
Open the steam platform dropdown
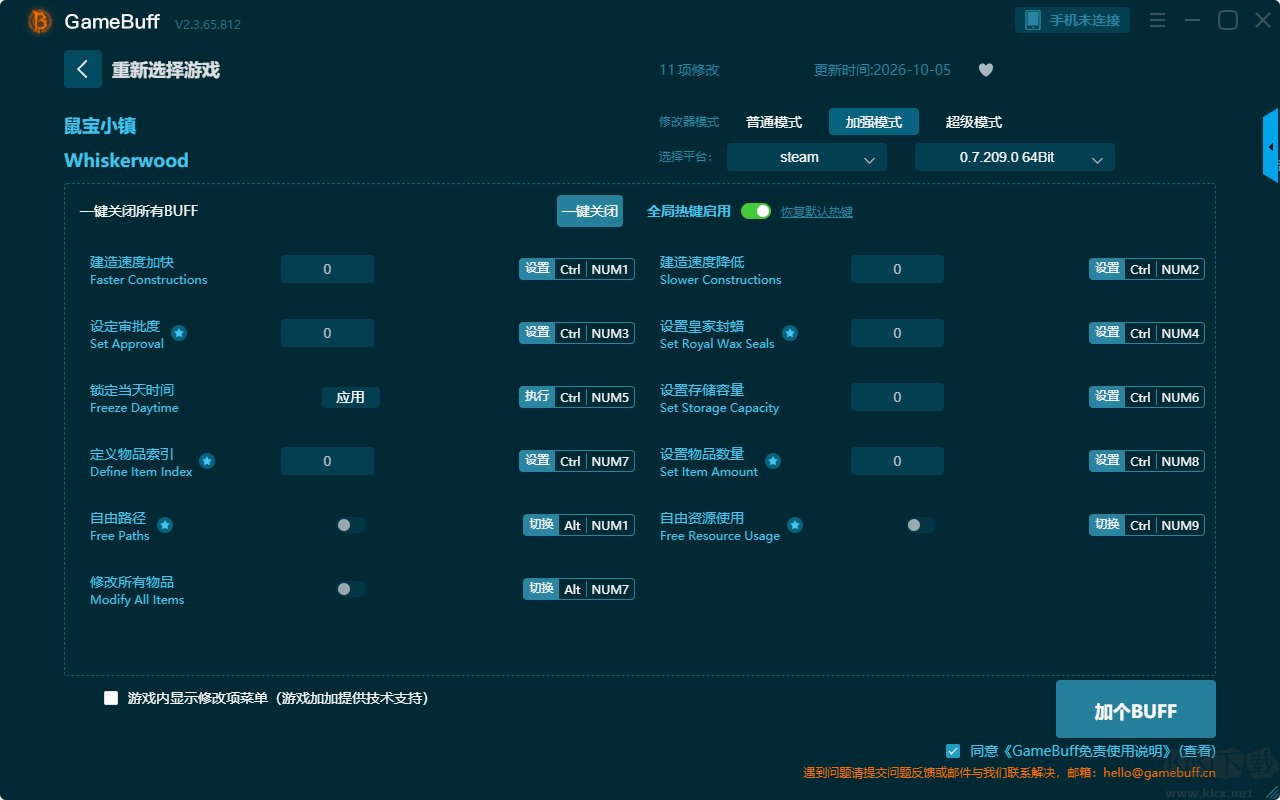coord(807,157)
